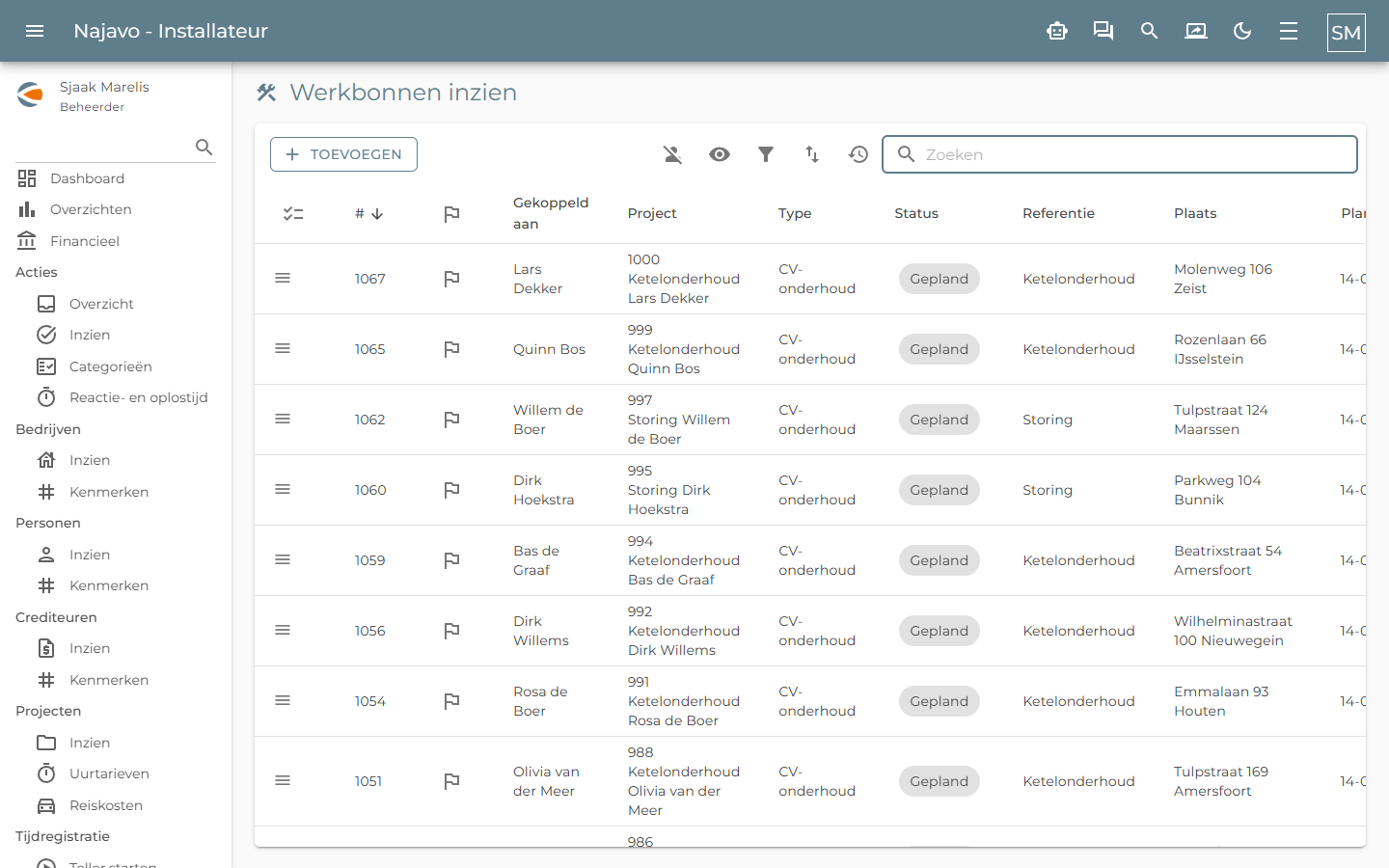Click the person-off icon in toolbar
The image size is (1389, 868).
pos(673,154)
